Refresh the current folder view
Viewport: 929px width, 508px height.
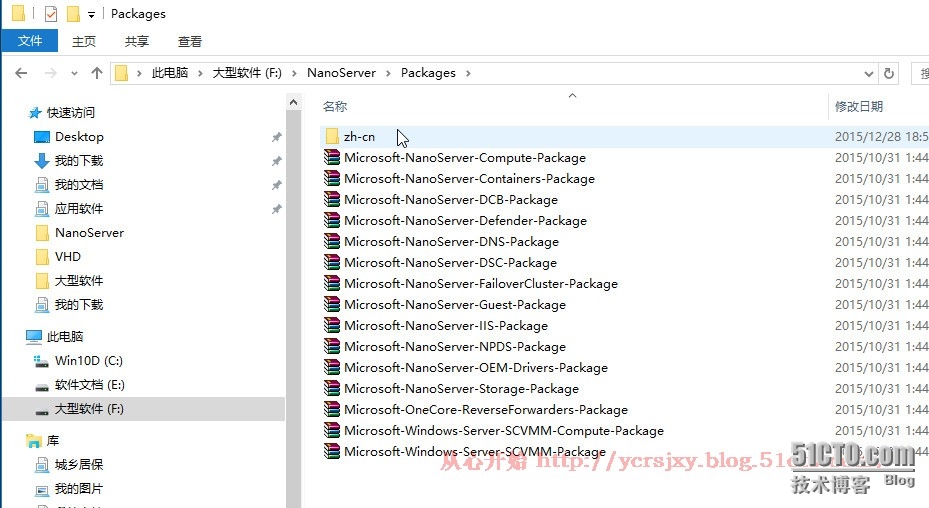click(889, 74)
